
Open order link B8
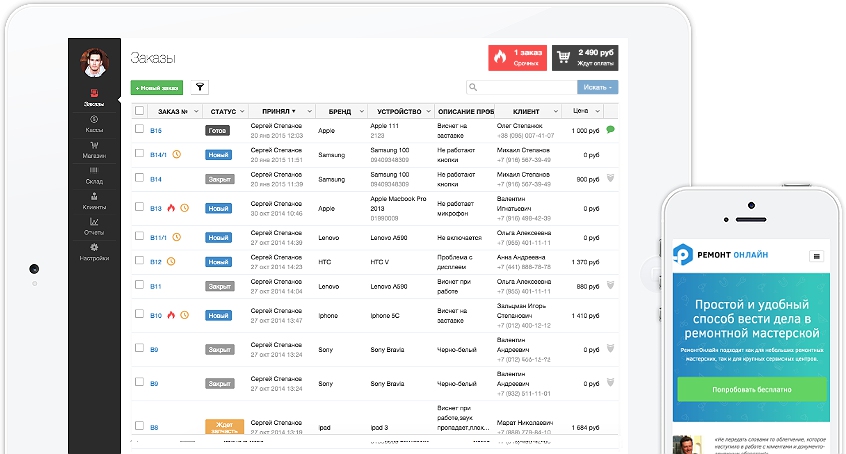154,428
